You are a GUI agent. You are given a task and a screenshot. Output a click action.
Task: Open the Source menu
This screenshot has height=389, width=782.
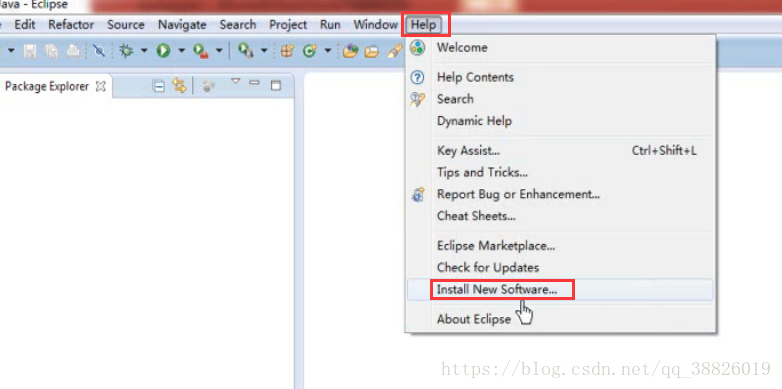tap(126, 24)
